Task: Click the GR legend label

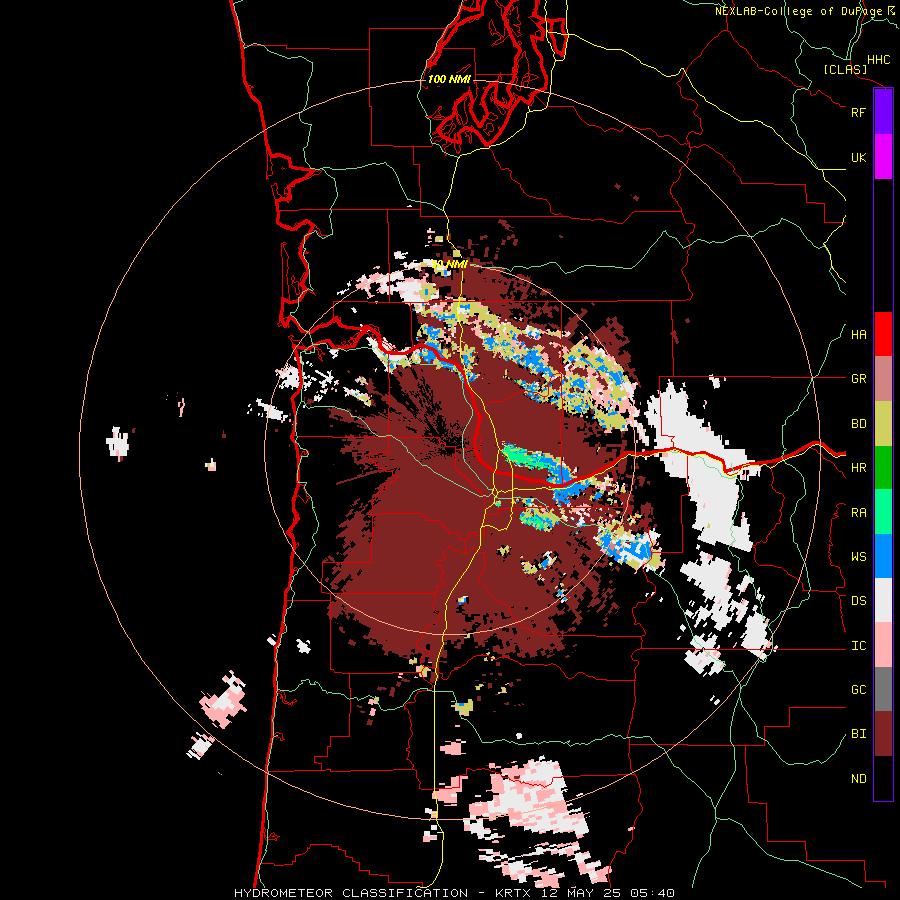Action: tap(858, 379)
